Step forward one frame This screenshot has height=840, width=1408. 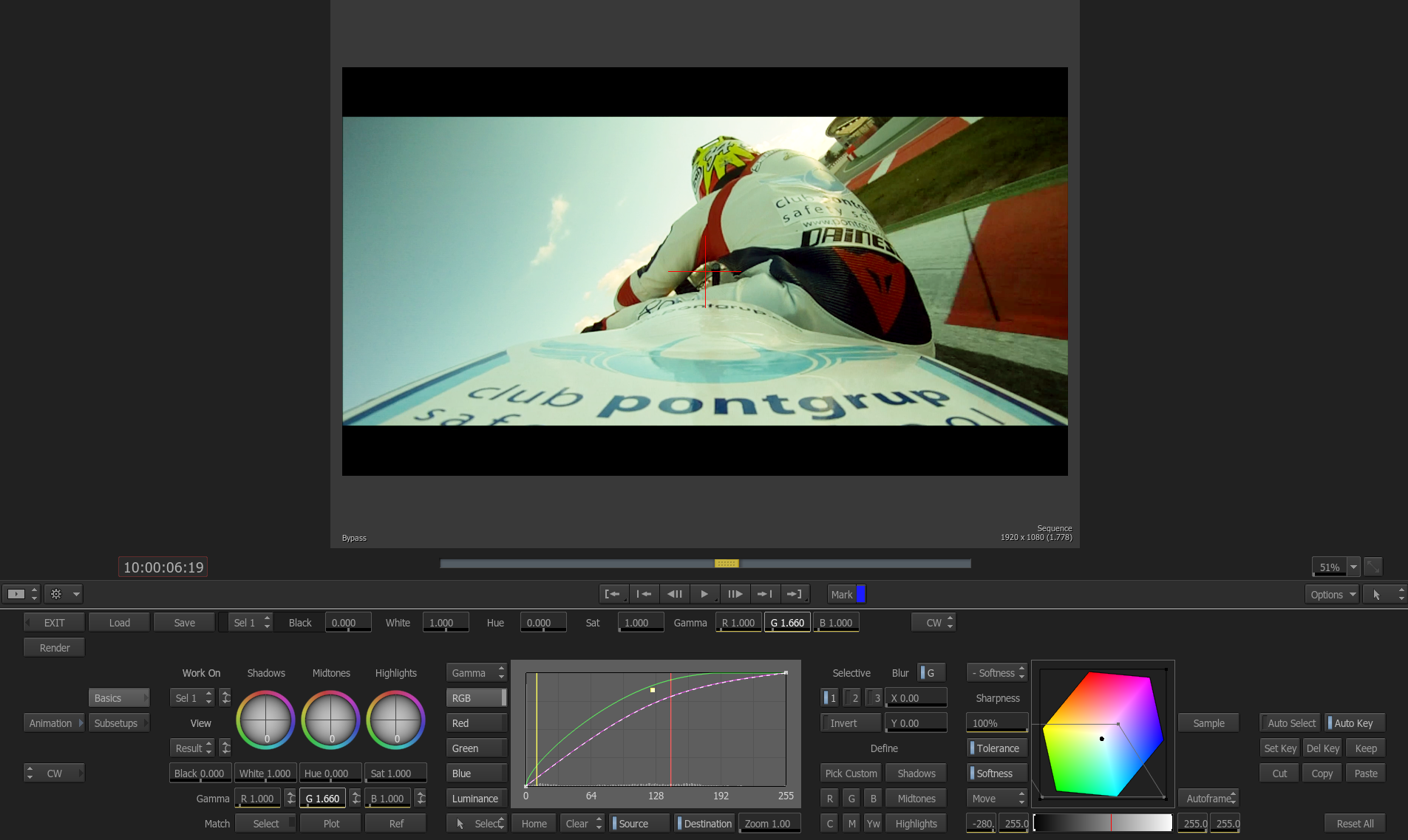[735, 594]
